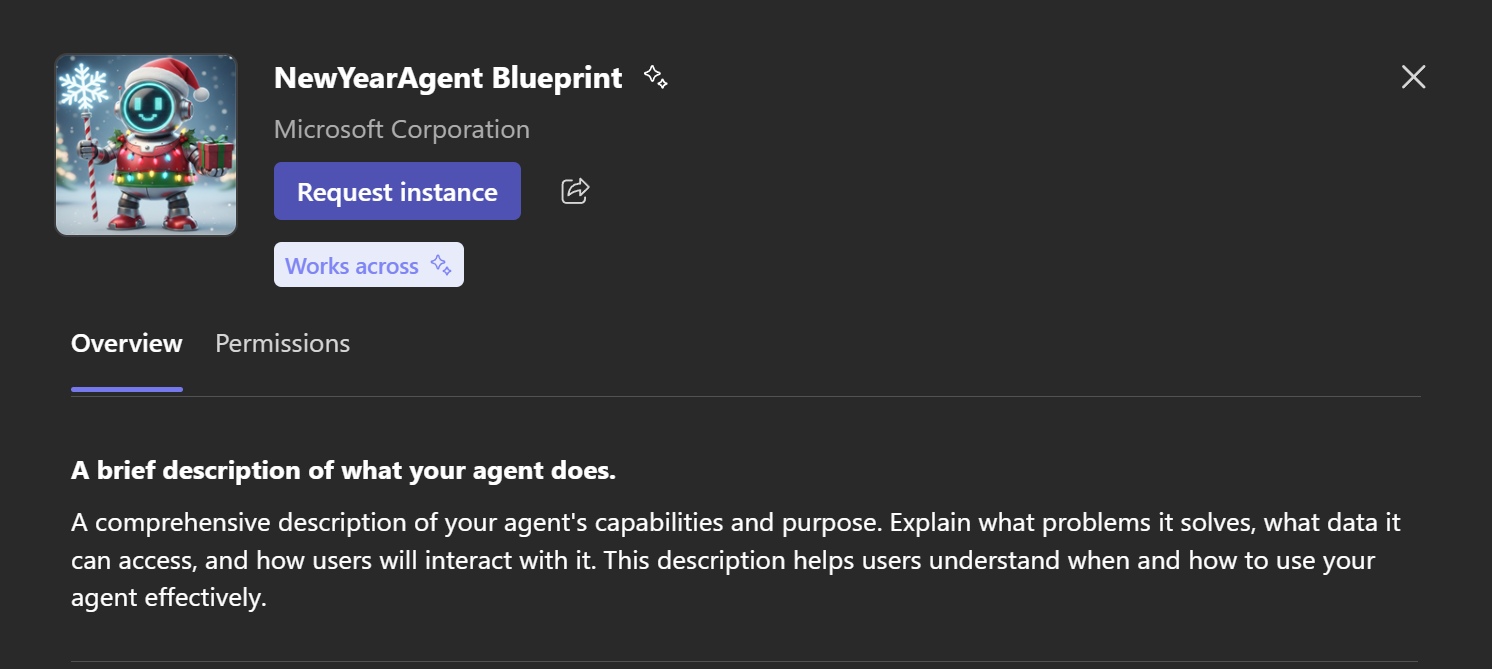Click the gift box held by the robot

pos(215,153)
